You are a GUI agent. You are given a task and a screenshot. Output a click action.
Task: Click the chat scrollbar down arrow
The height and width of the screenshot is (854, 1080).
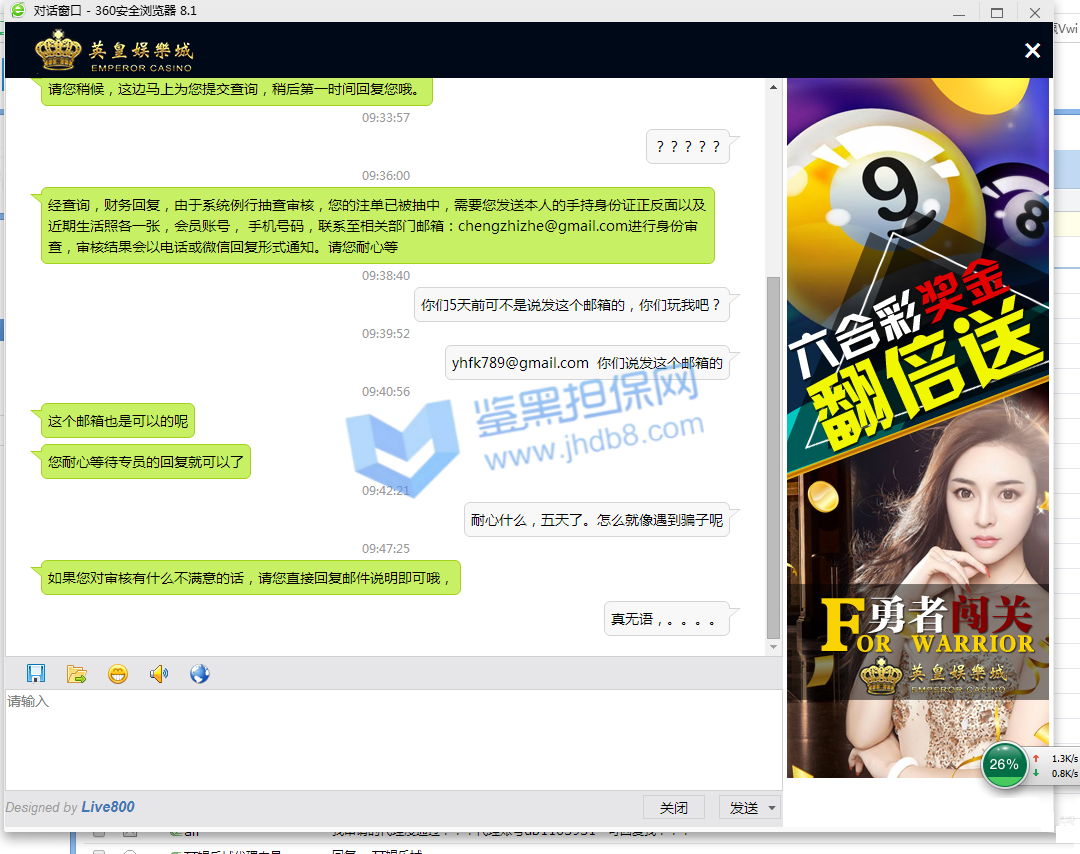773,647
